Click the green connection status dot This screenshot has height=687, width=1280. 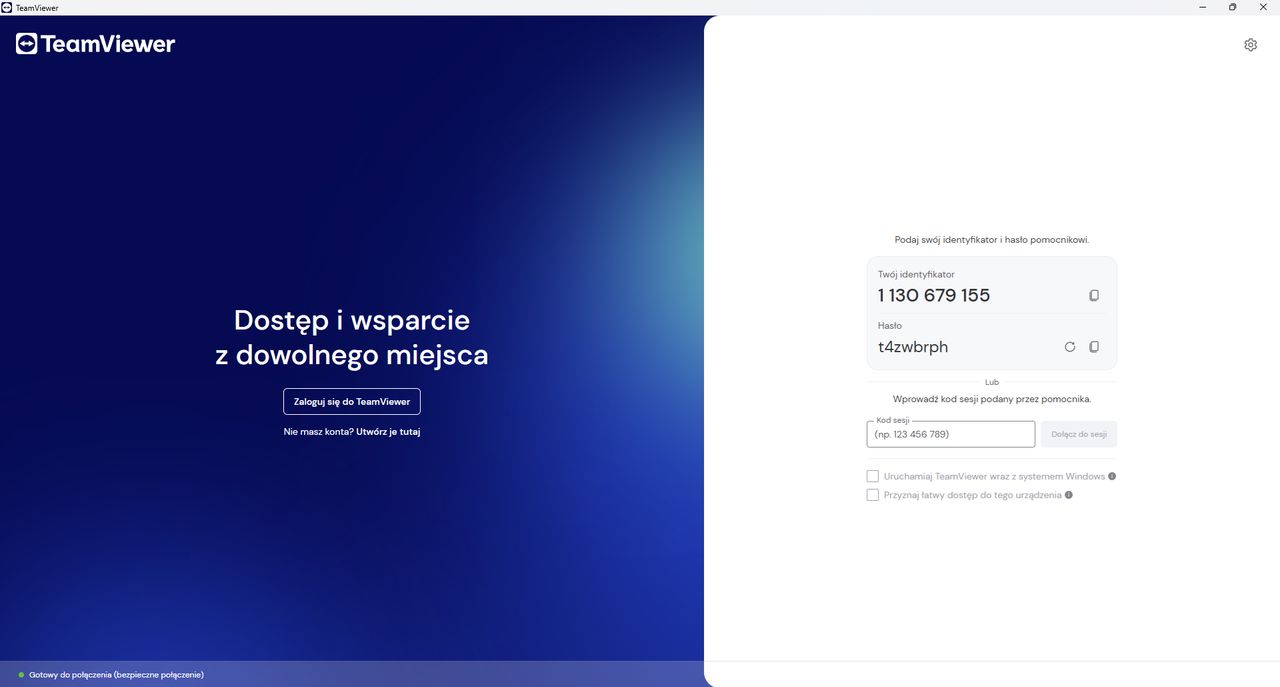(21, 675)
